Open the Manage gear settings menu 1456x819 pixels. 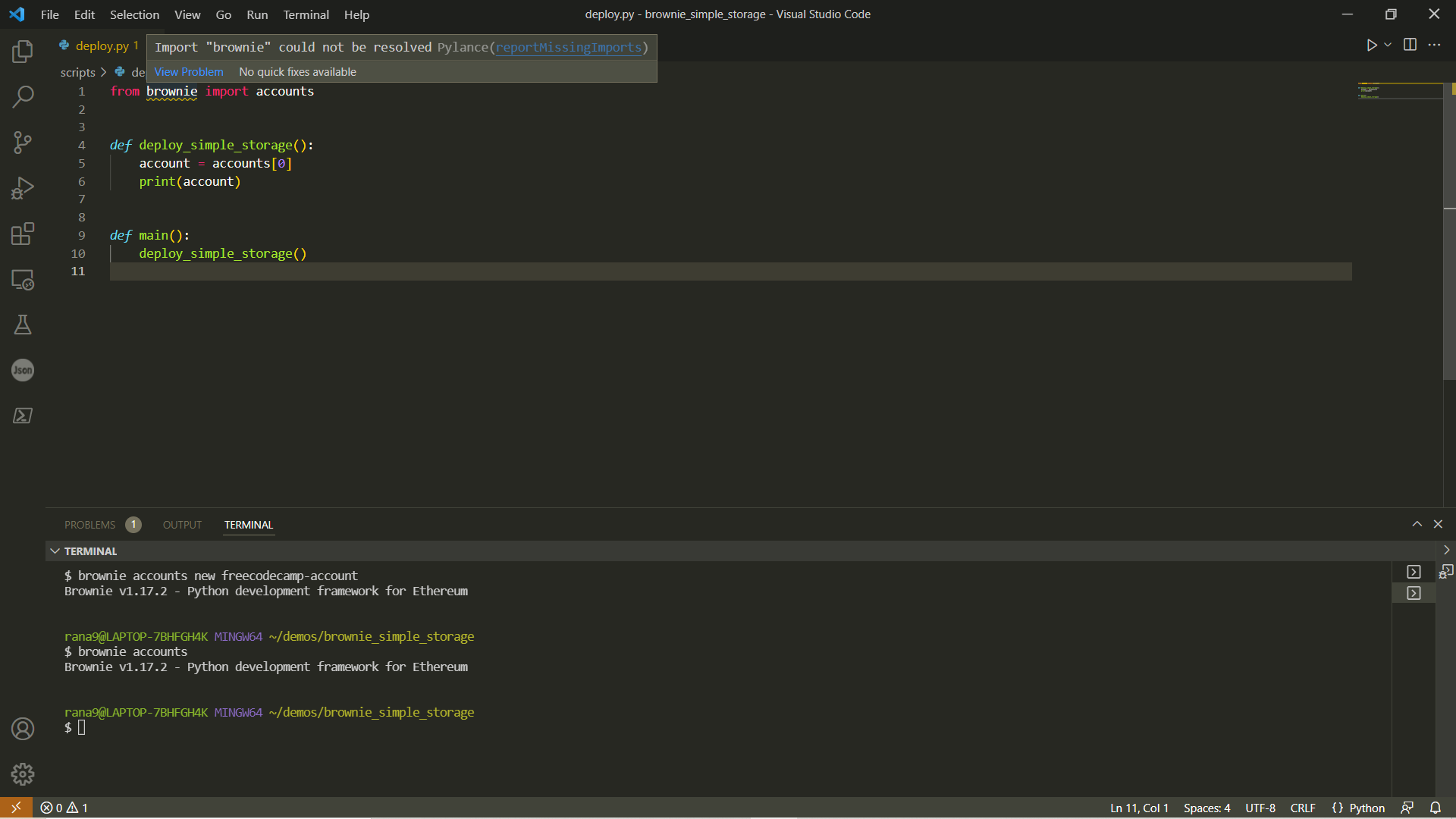point(23,774)
